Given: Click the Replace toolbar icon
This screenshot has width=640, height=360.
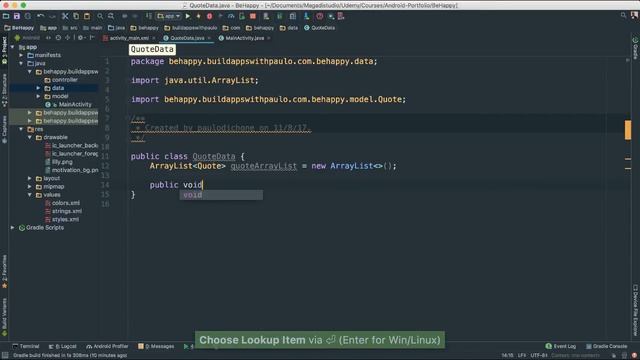Looking at the screenshot, I should pos(111,16).
